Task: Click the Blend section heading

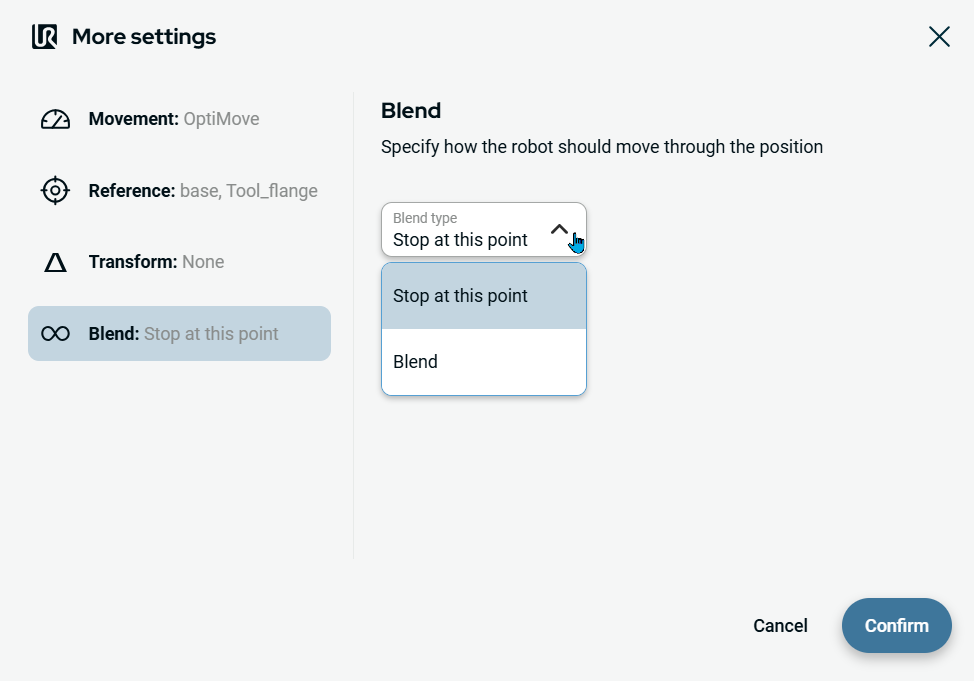Action: click(x=411, y=110)
